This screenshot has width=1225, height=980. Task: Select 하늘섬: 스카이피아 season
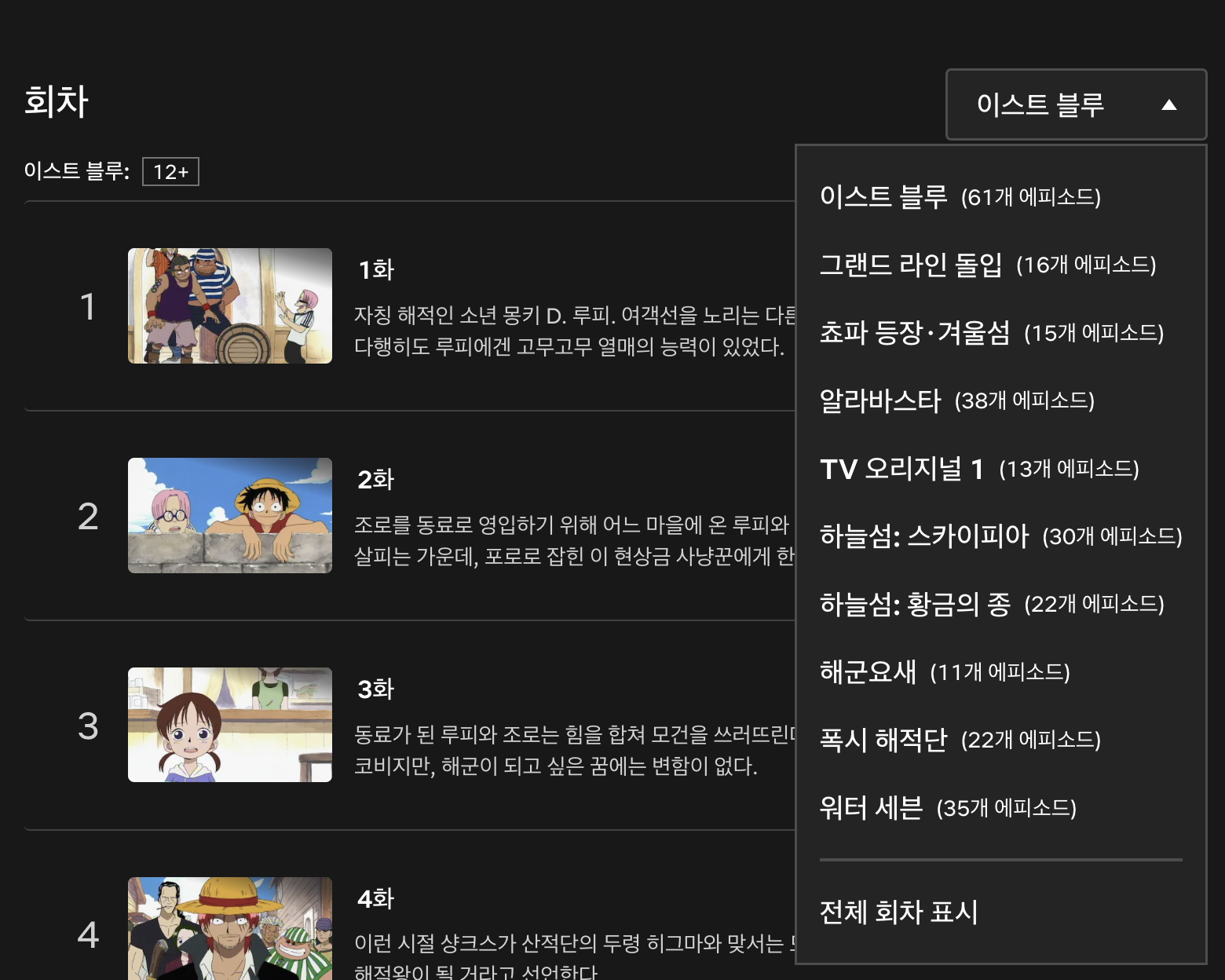pyautogui.click(x=1001, y=536)
